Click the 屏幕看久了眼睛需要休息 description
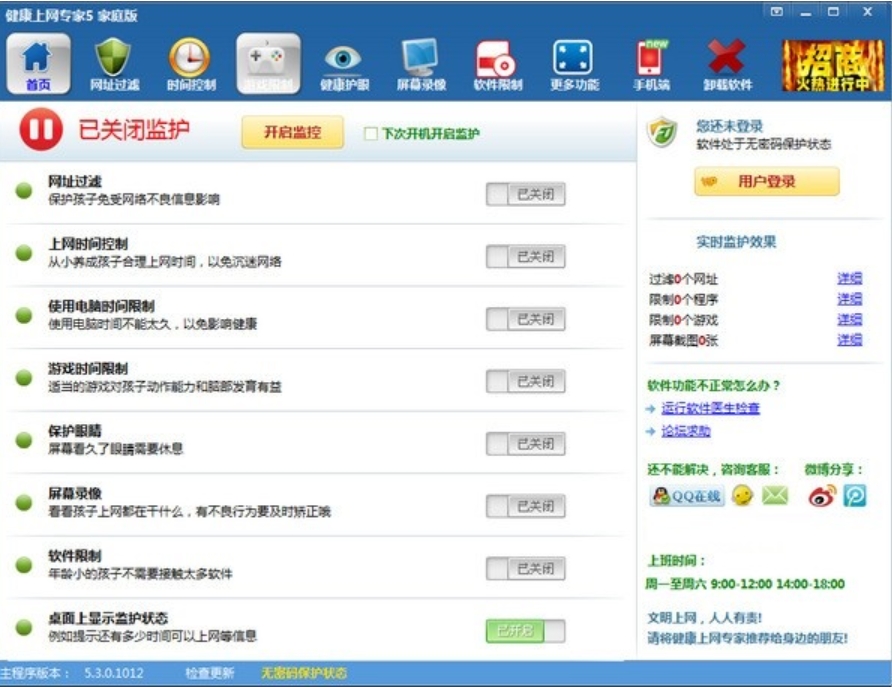Screen dimensions: 892x687 pyautogui.click(x=115, y=449)
